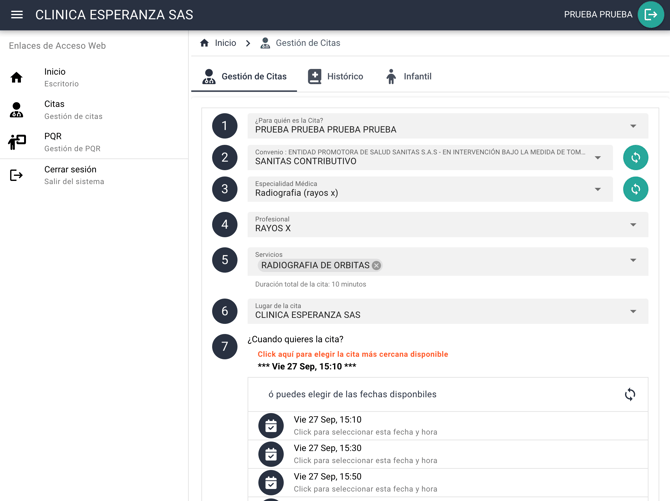Select Cerrar sesión in the sidebar
This screenshot has height=501, width=670.
70,174
